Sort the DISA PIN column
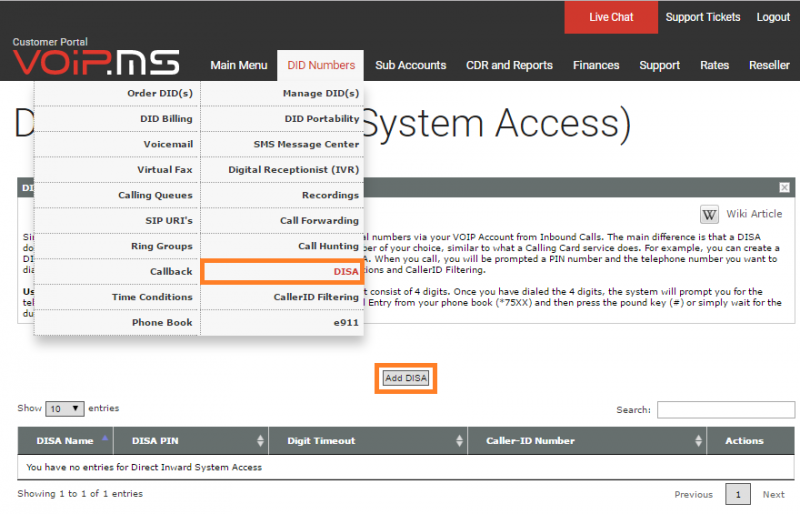 coord(260,440)
